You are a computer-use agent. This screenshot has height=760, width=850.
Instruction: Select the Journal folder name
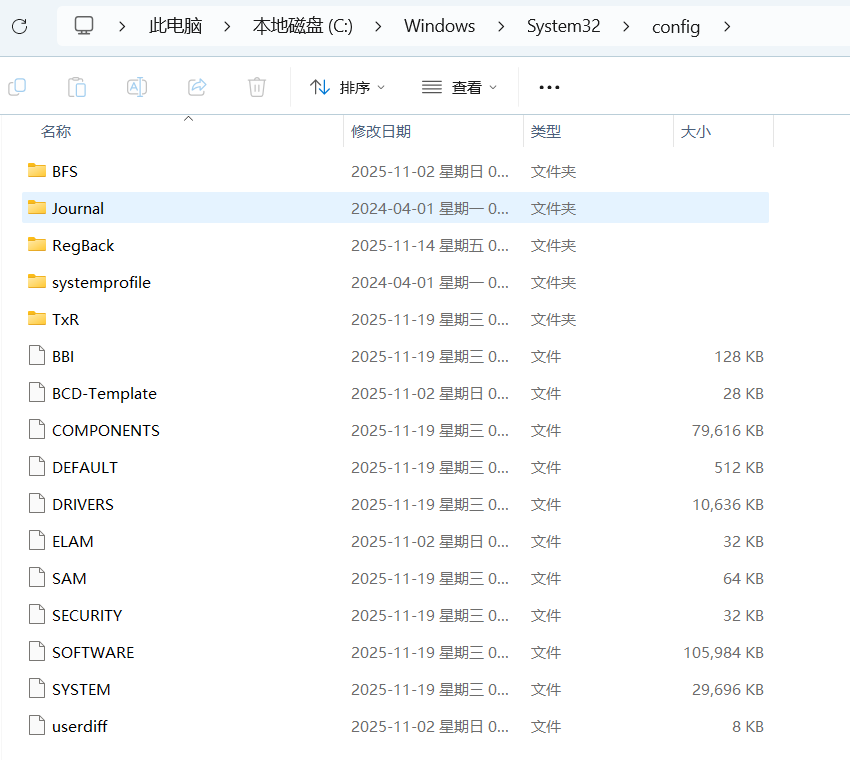pyautogui.click(x=78, y=208)
